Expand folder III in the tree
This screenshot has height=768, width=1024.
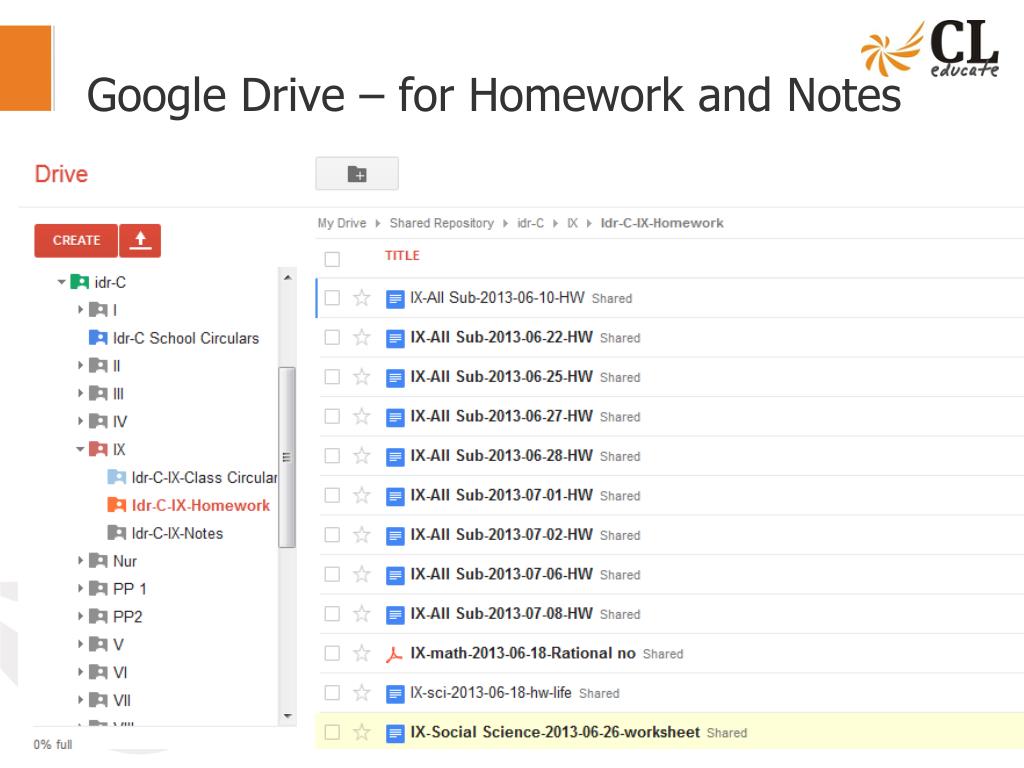point(80,393)
